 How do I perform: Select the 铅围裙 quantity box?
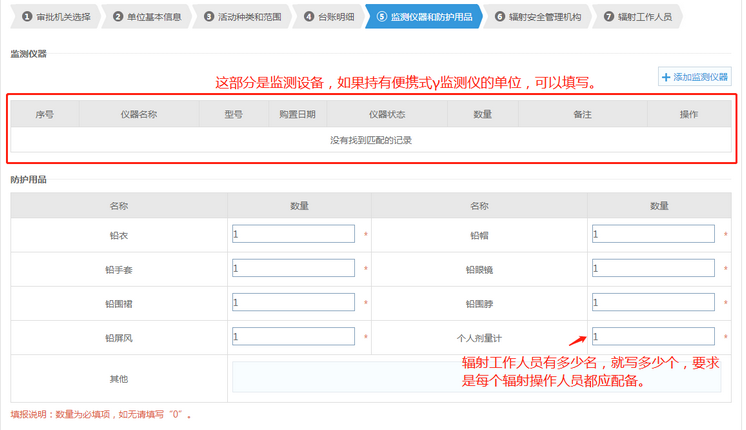click(x=293, y=302)
